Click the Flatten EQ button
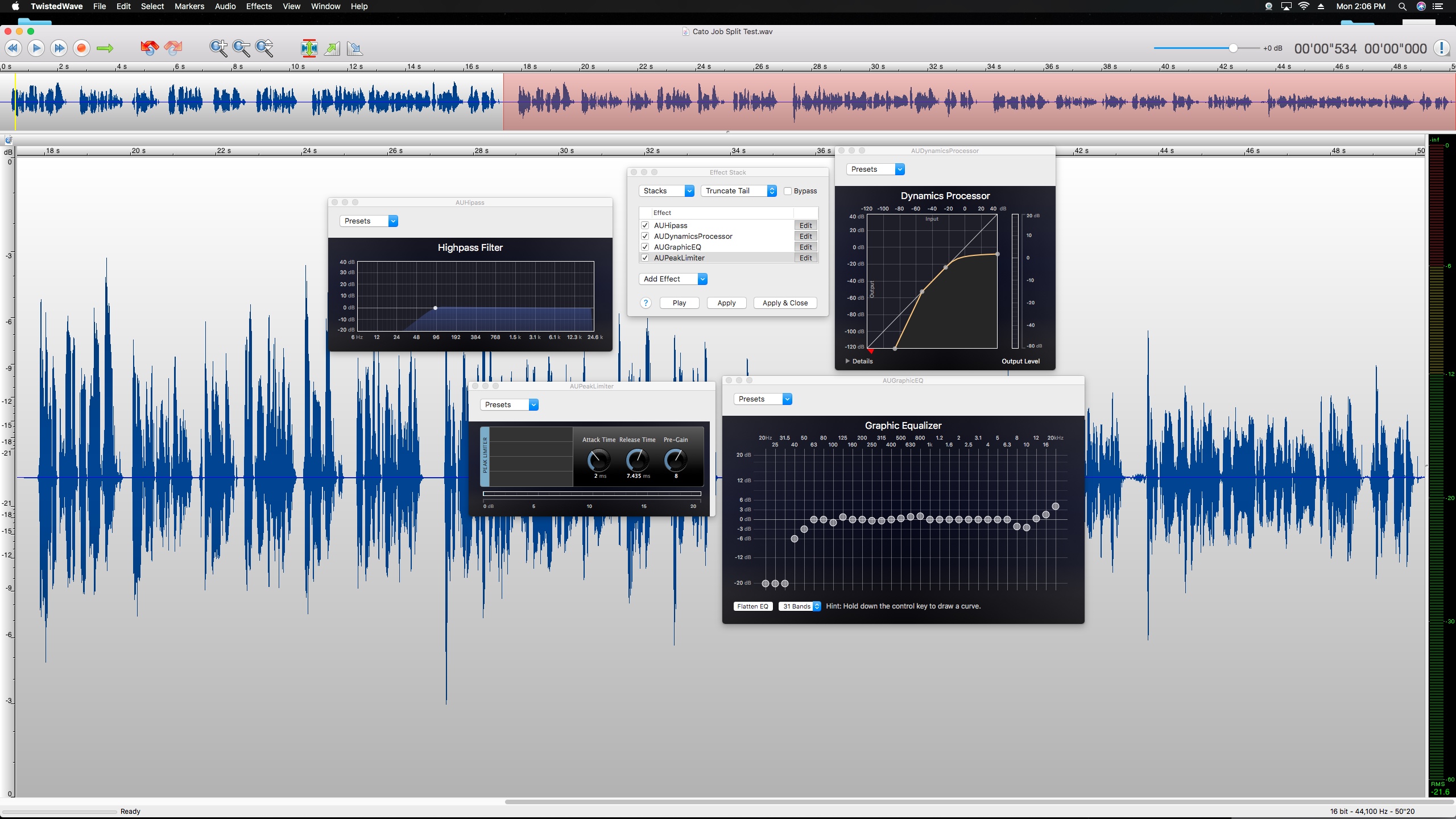 [x=752, y=606]
